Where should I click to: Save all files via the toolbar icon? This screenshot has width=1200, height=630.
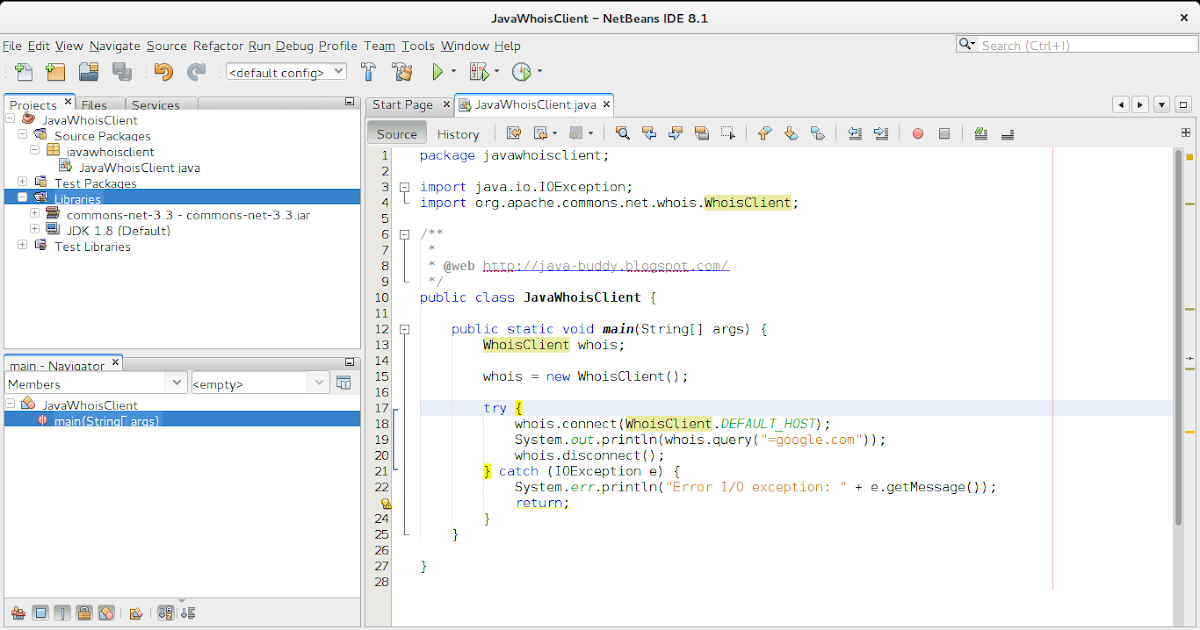121,71
